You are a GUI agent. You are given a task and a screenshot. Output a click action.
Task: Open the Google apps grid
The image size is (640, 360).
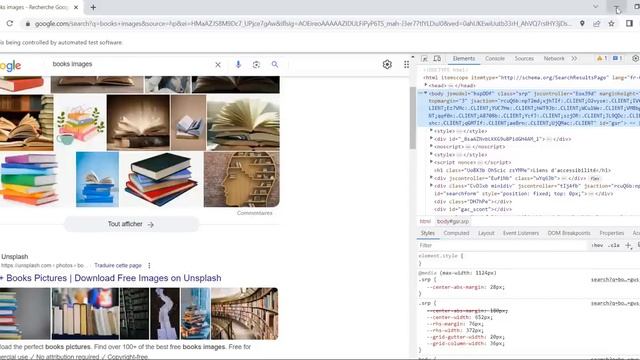pyautogui.click(x=407, y=64)
